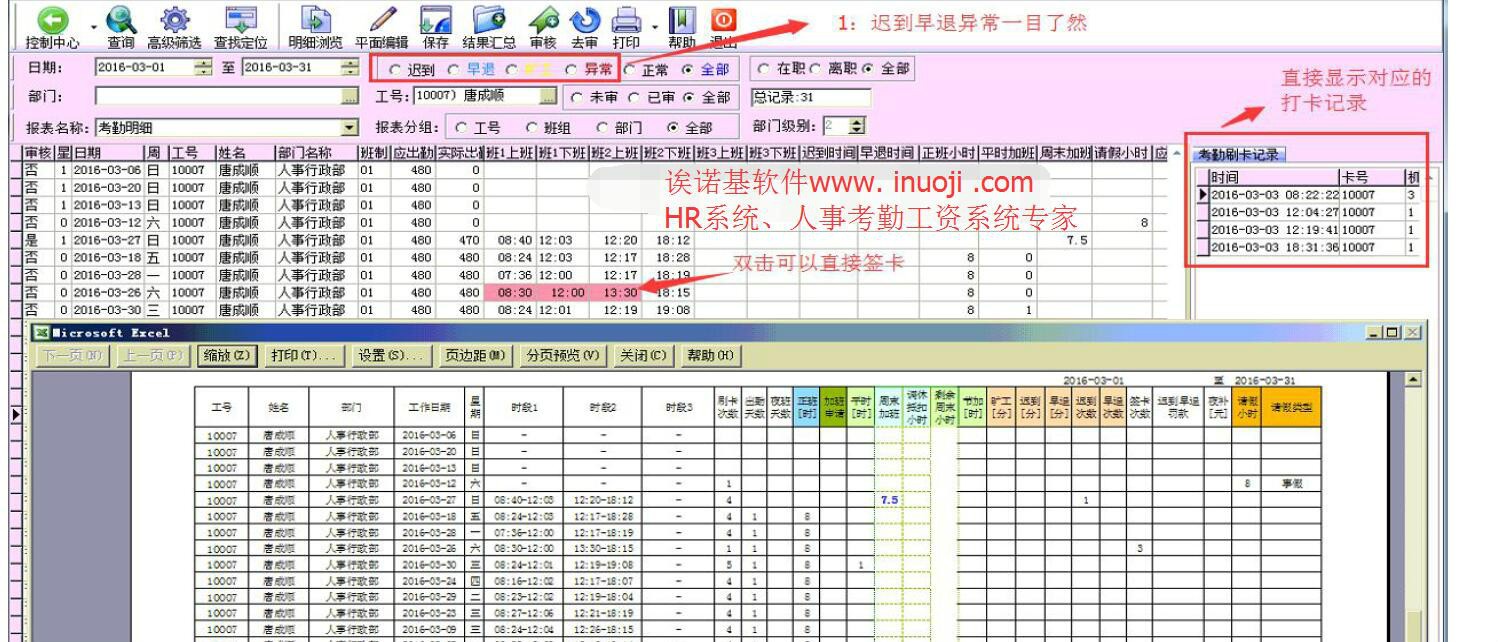The height and width of the screenshot is (642, 1498).
Task: Open the 结果汇总 summary tool
Action: (x=487, y=22)
